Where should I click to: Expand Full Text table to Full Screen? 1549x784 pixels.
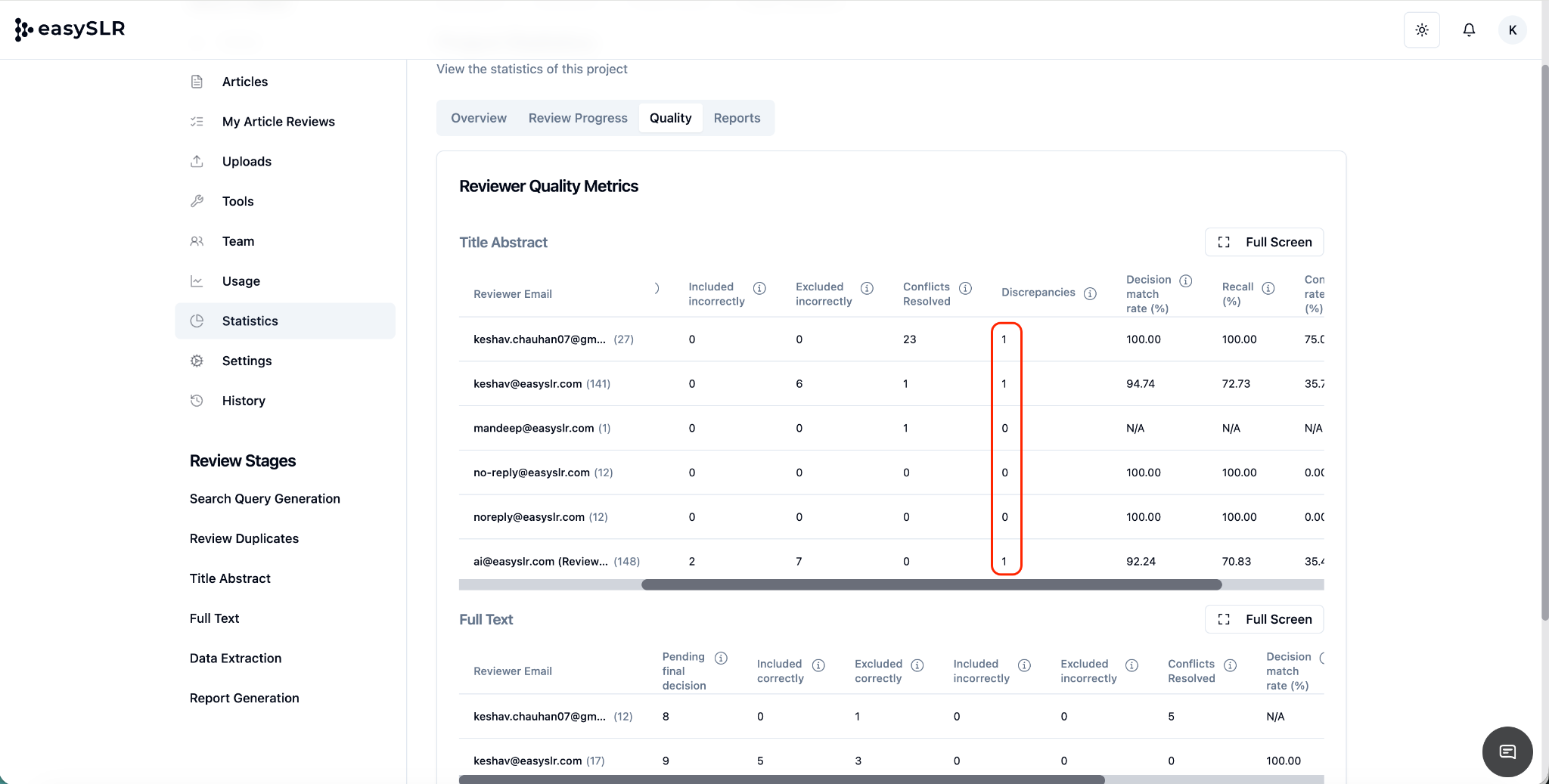pyautogui.click(x=1264, y=619)
